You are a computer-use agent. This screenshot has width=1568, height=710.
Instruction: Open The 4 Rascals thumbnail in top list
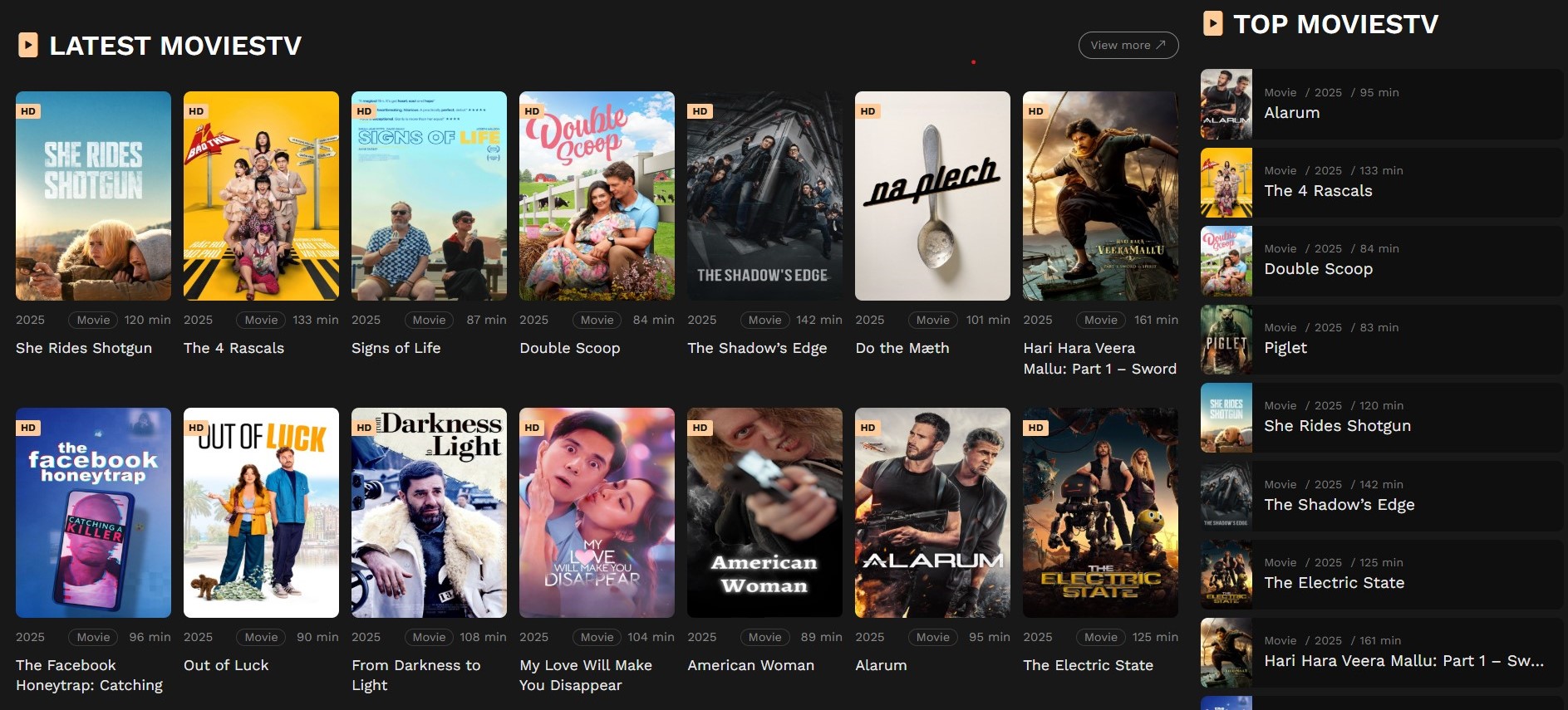pyautogui.click(x=1226, y=183)
